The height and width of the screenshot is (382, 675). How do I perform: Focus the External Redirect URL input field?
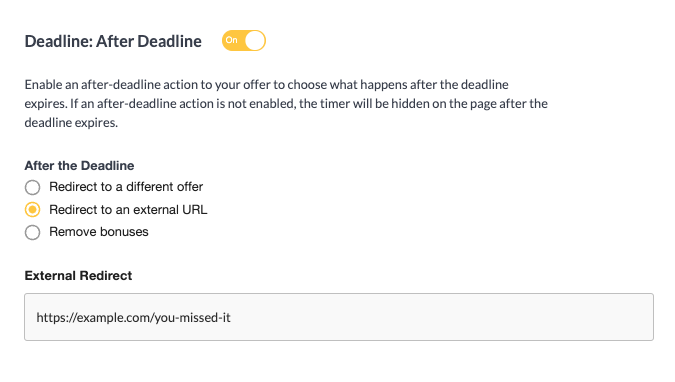[339, 317]
